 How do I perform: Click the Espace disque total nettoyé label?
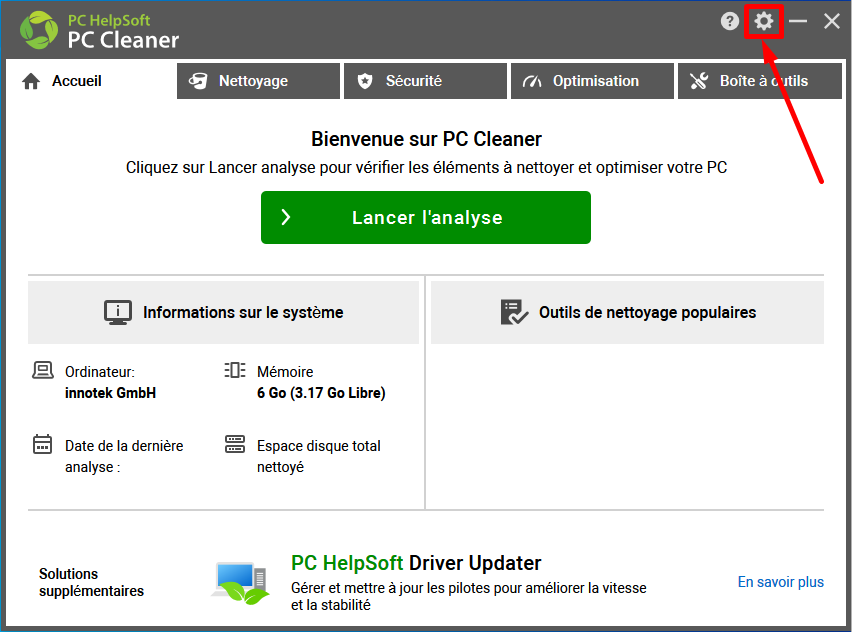click(319, 456)
